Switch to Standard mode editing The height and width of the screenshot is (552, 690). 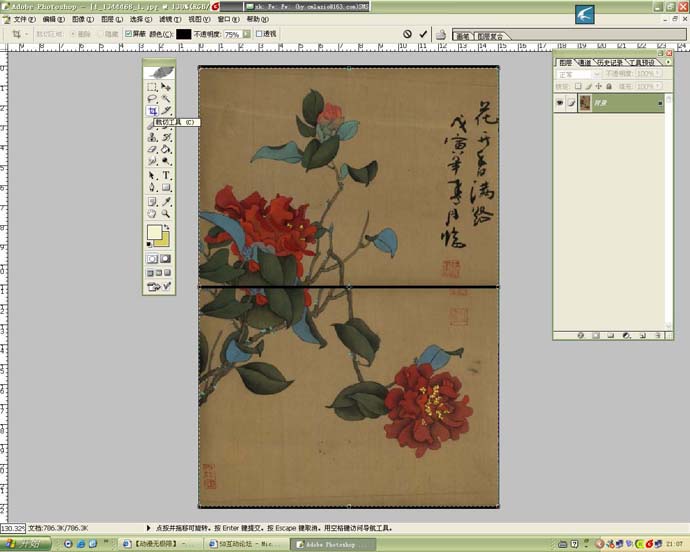point(152,259)
